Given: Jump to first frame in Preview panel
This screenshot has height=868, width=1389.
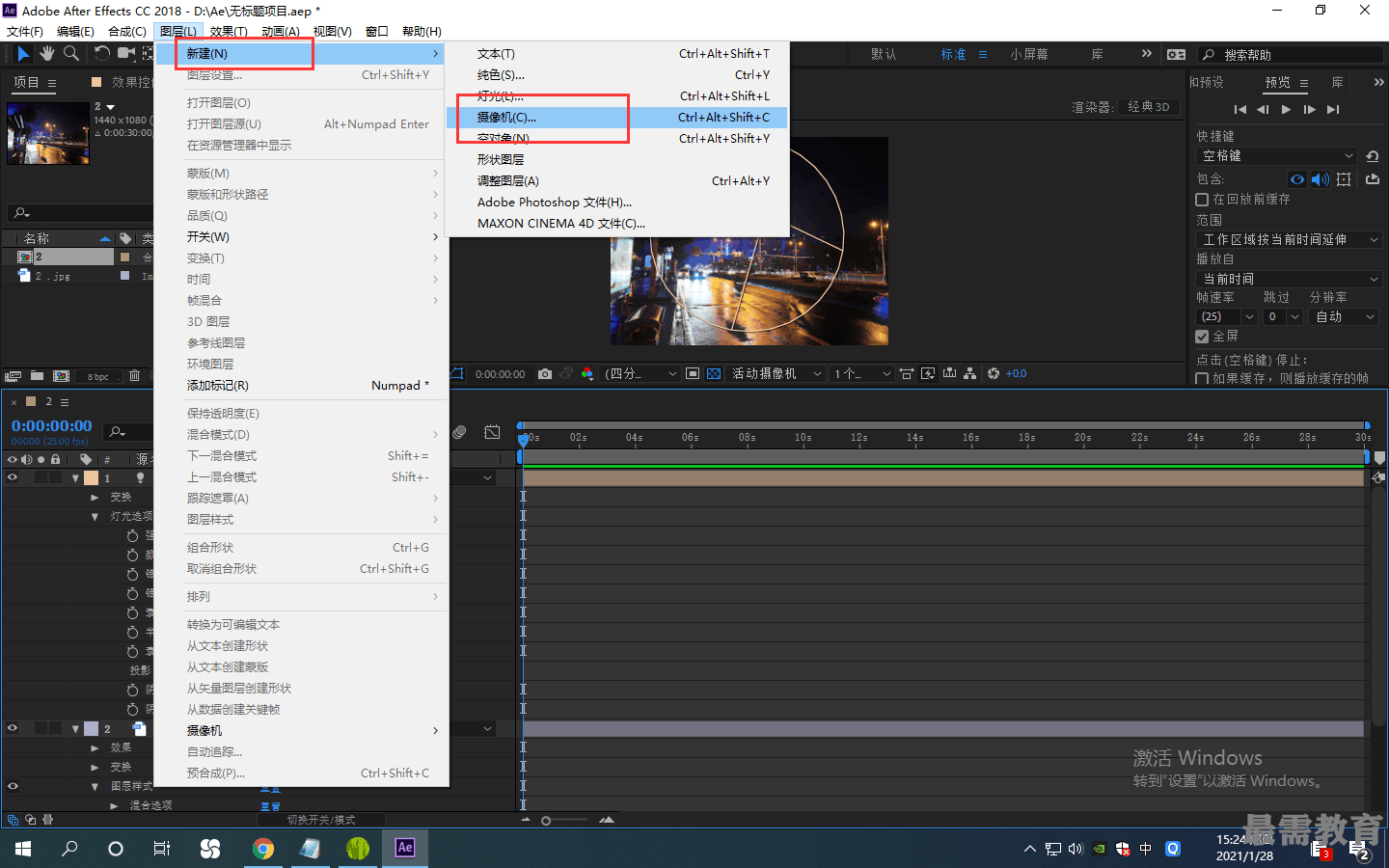Looking at the screenshot, I should pos(1240,110).
